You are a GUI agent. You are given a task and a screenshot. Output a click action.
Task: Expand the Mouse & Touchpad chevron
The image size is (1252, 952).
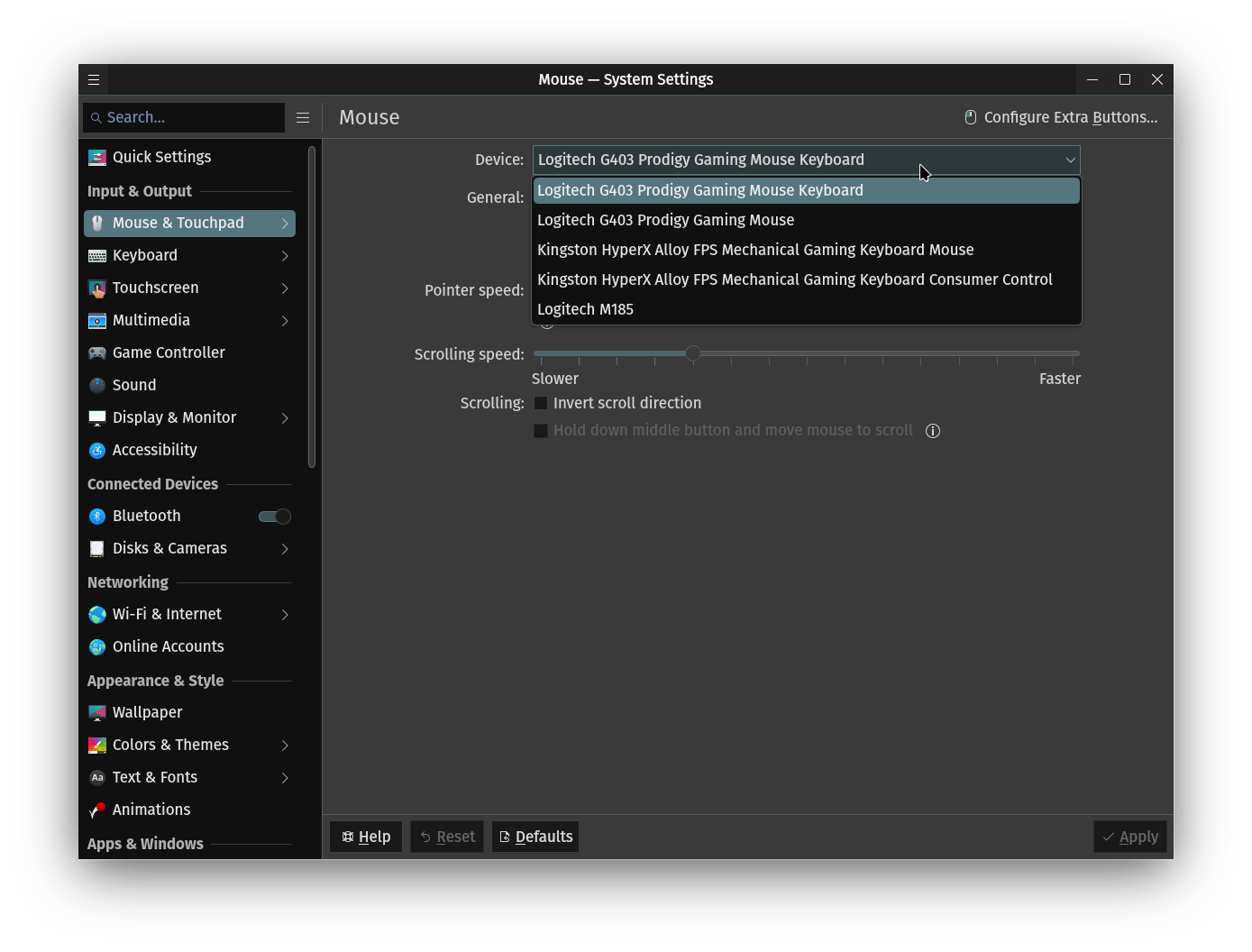(285, 224)
